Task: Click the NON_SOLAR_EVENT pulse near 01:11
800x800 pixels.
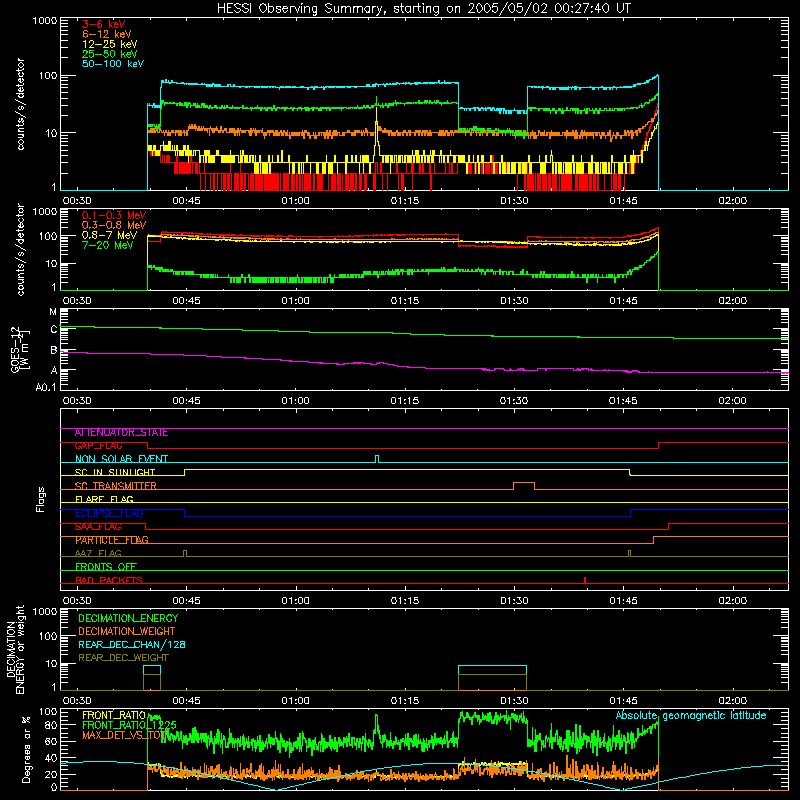Action: [377, 459]
